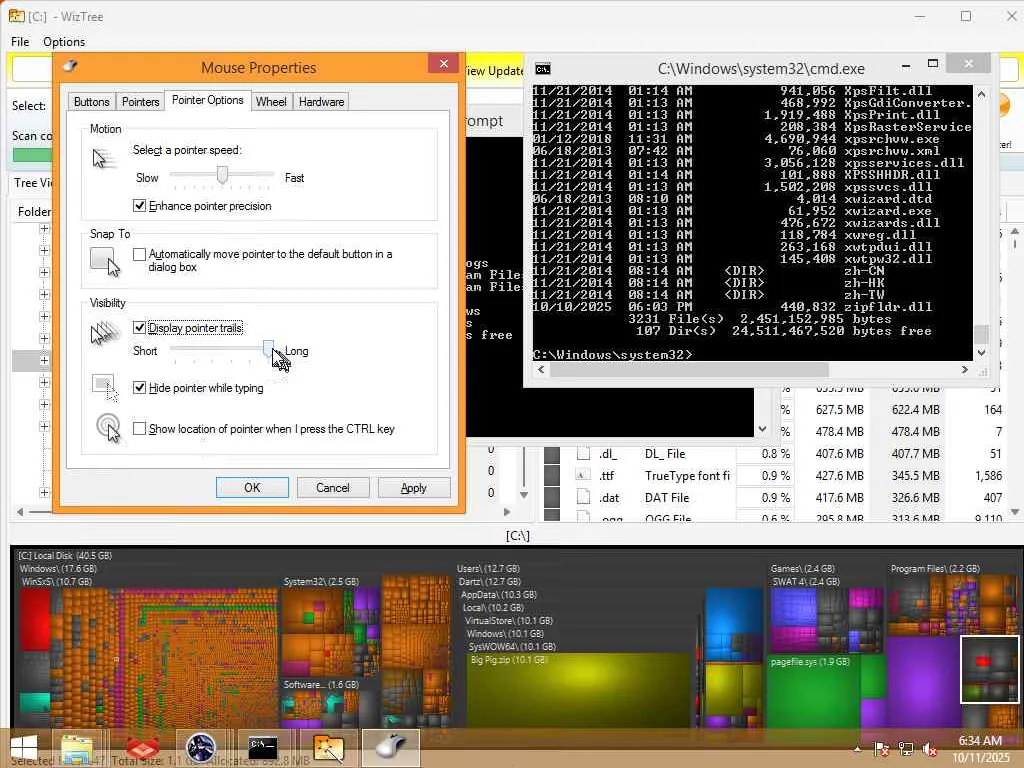The height and width of the screenshot is (768, 1024).
Task: Toggle Enhance pointer precision checkbox
Action: (139, 206)
